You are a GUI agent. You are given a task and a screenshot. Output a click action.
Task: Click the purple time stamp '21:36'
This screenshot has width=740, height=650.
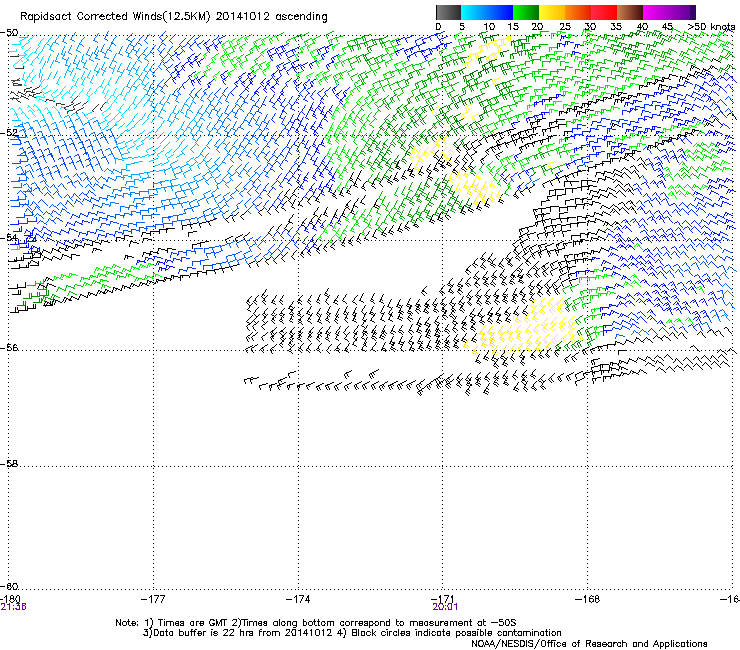tap(13, 607)
